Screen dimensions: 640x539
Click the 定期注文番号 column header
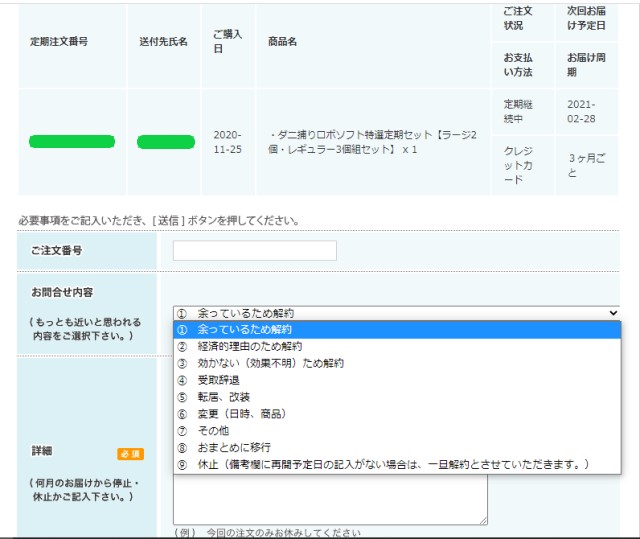(58, 42)
